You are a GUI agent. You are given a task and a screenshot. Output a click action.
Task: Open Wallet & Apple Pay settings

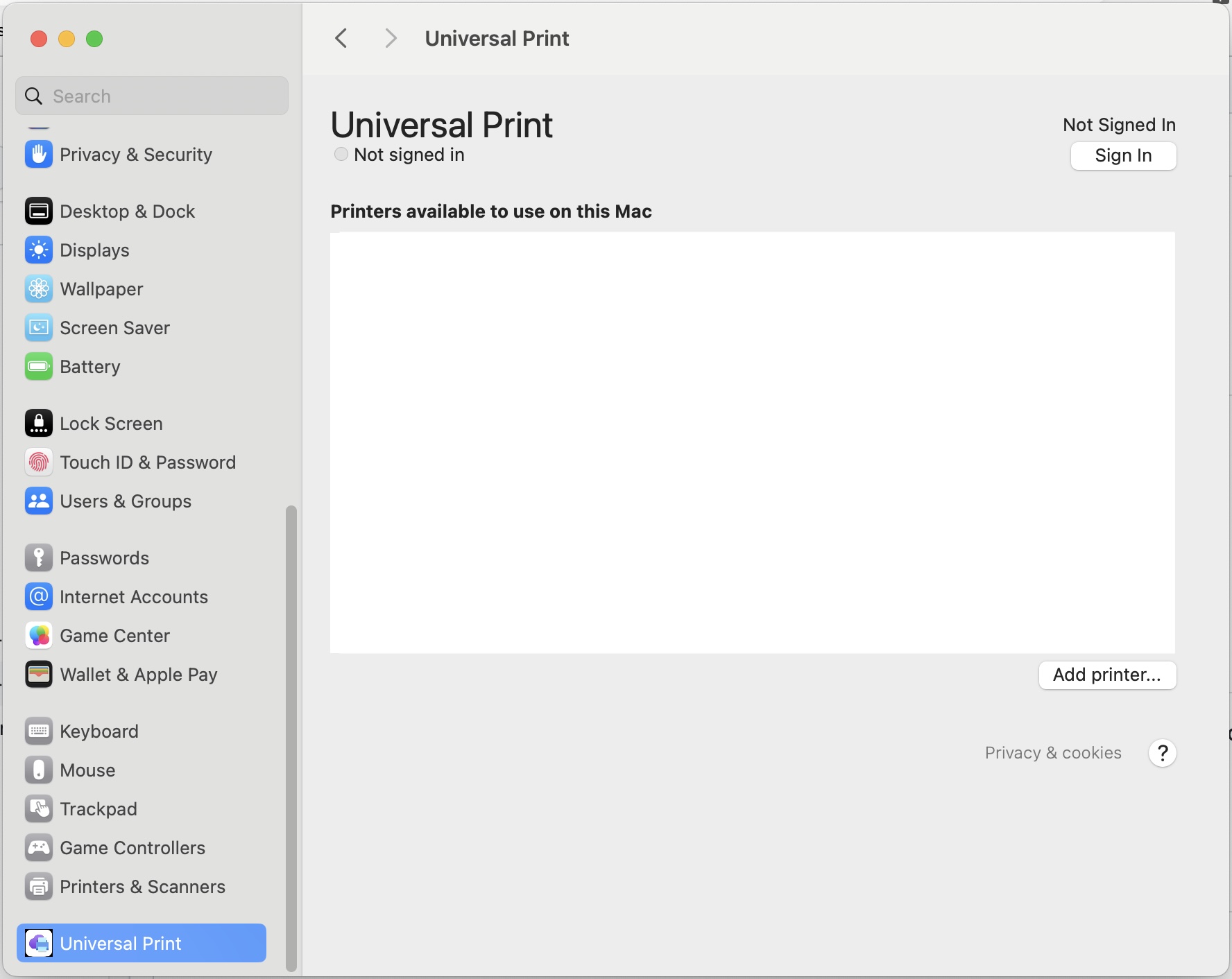[x=139, y=673]
